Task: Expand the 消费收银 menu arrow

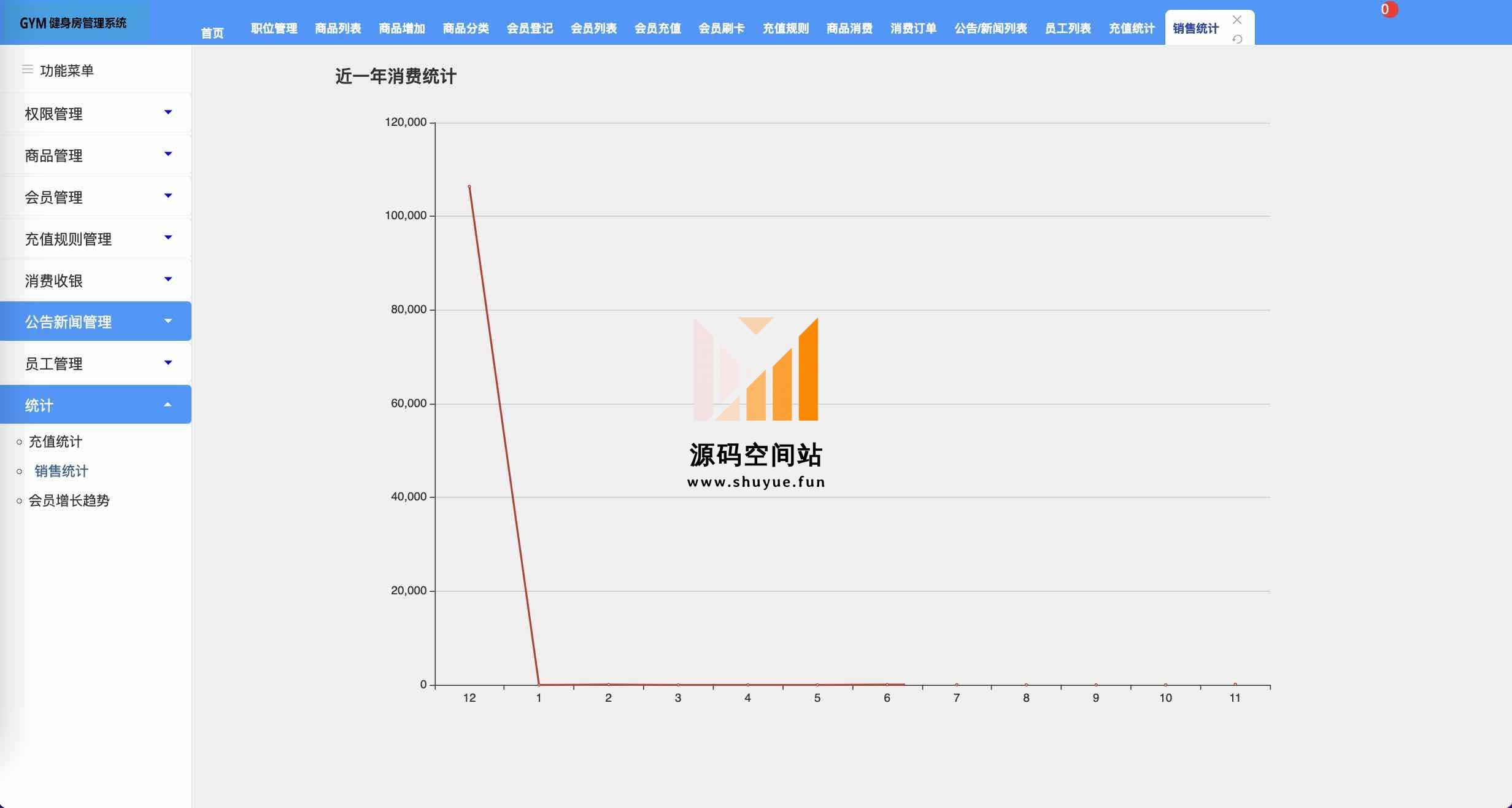Action: tap(168, 279)
